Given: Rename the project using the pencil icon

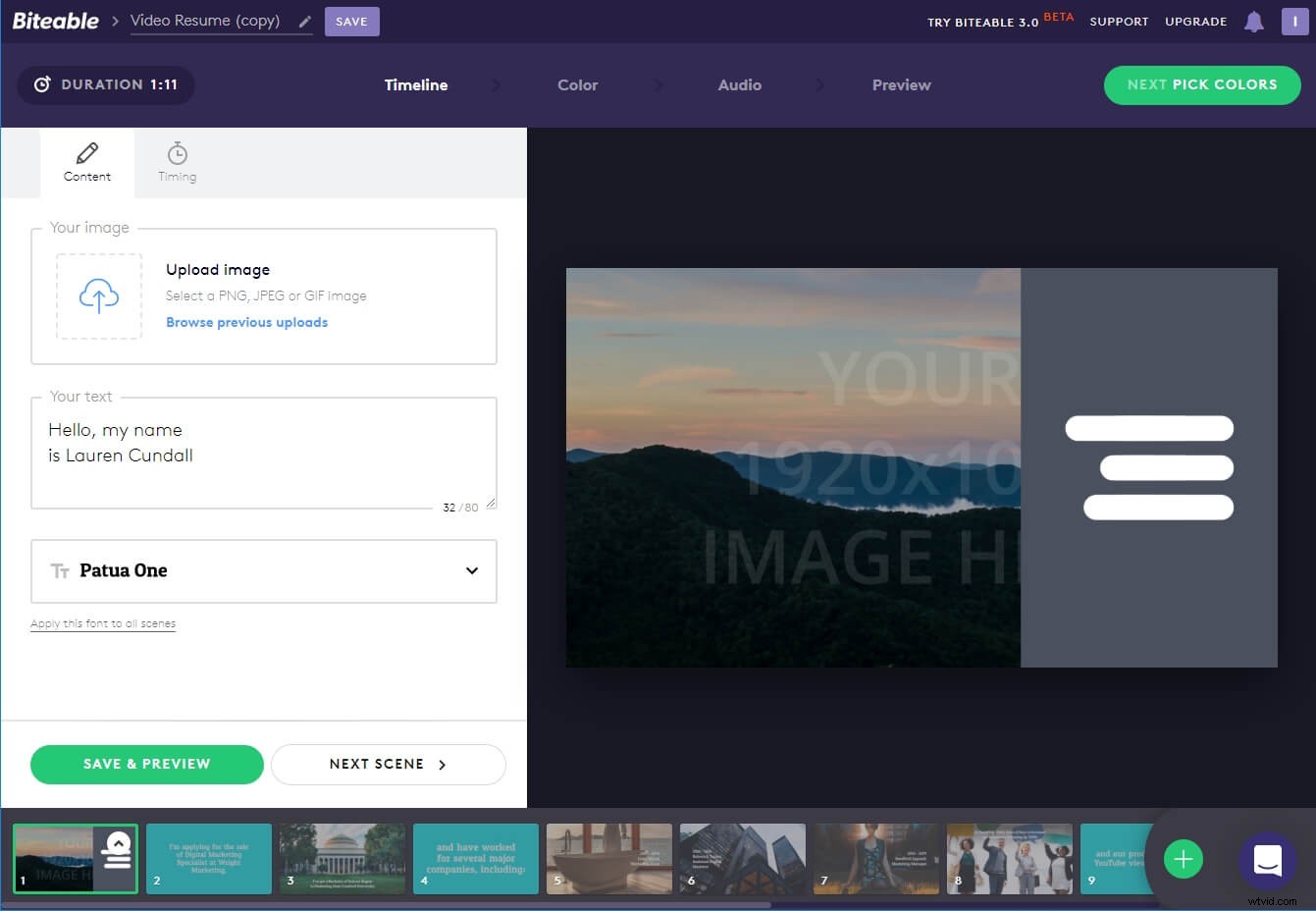Looking at the screenshot, I should tap(304, 22).
